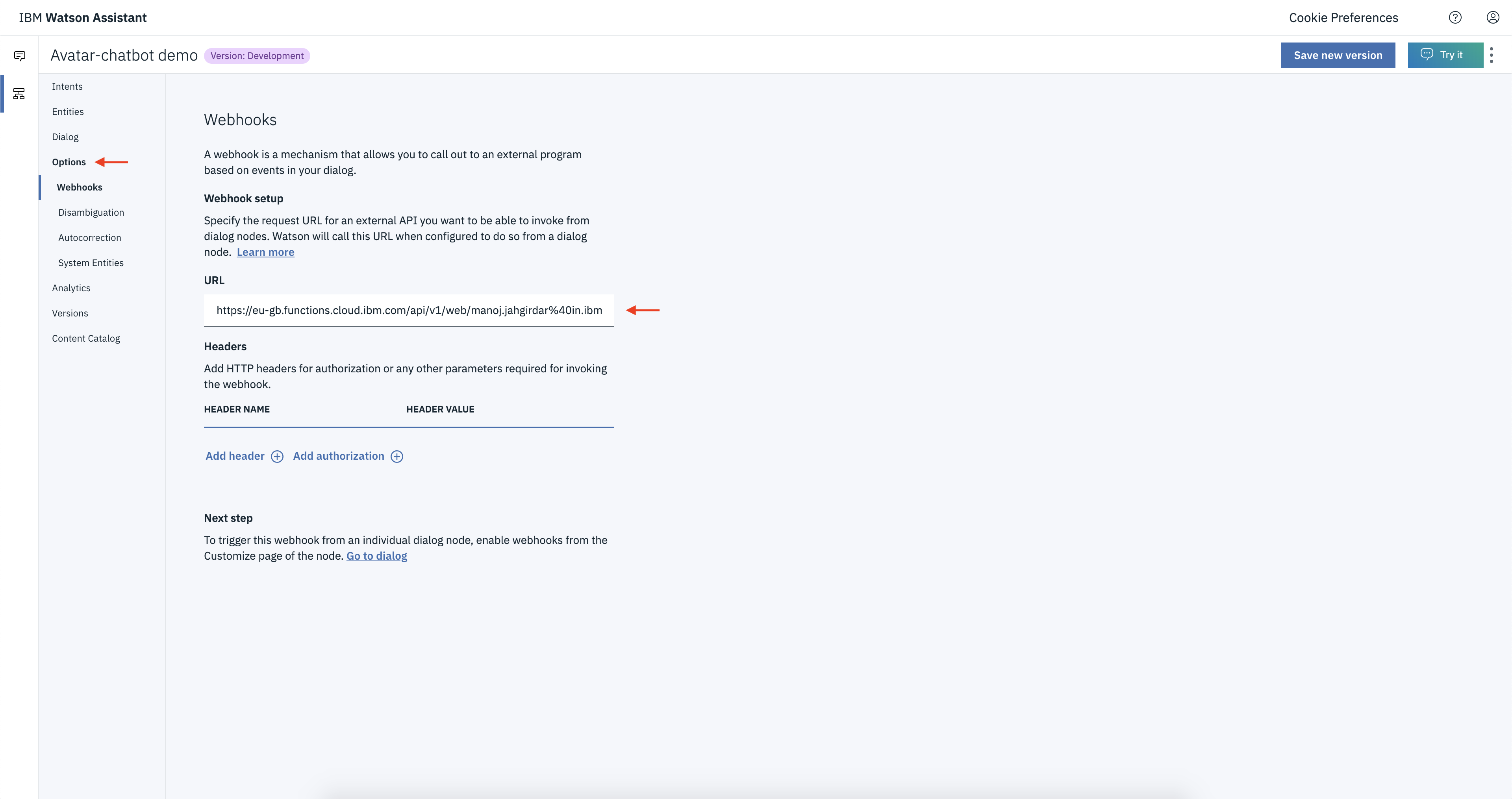Click the plus icon beside Add header
Image resolution: width=1512 pixels, height=799 pixels.
pos(277,457)
